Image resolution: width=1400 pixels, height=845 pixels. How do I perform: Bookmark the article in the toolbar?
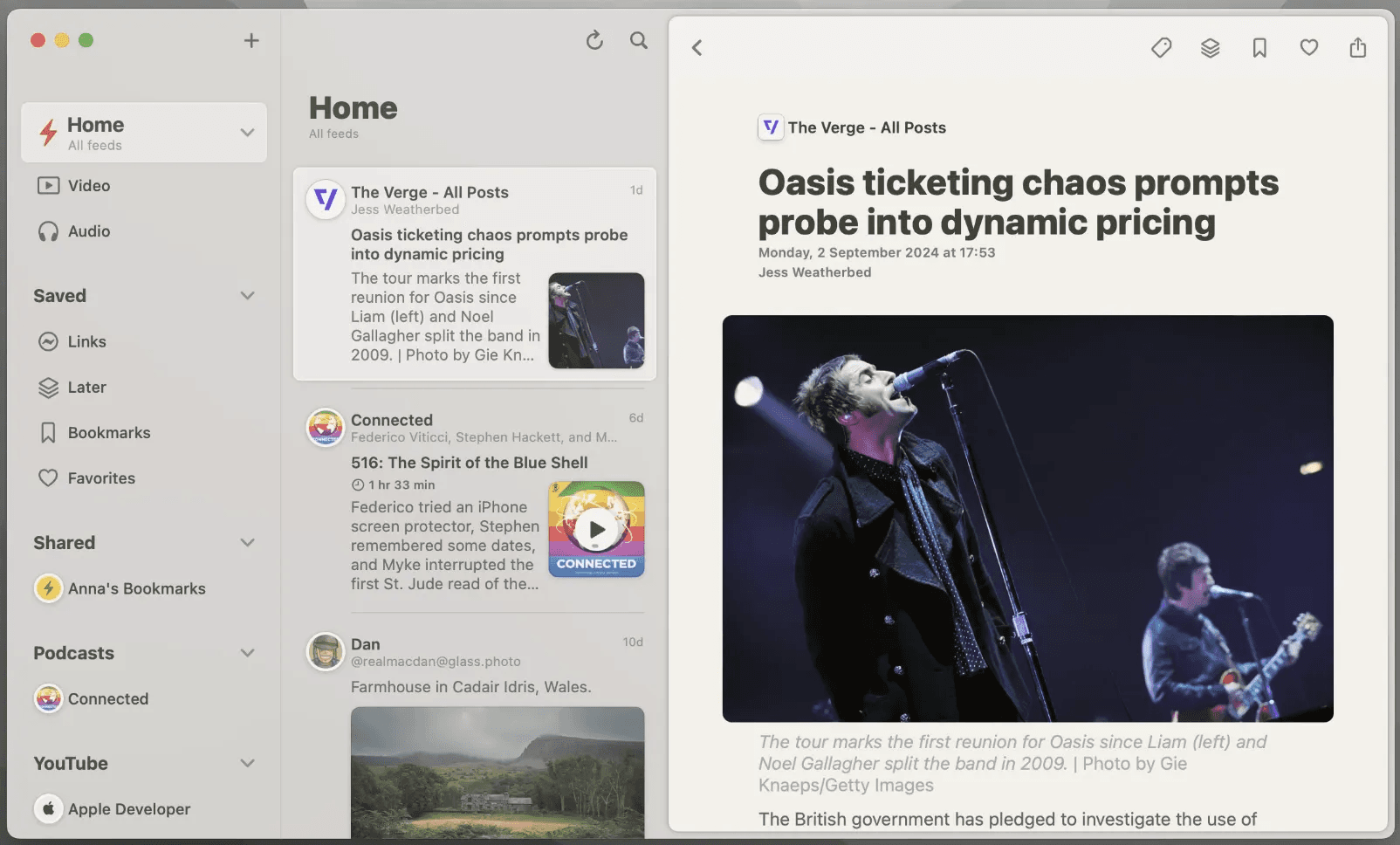pos(1259,48)
